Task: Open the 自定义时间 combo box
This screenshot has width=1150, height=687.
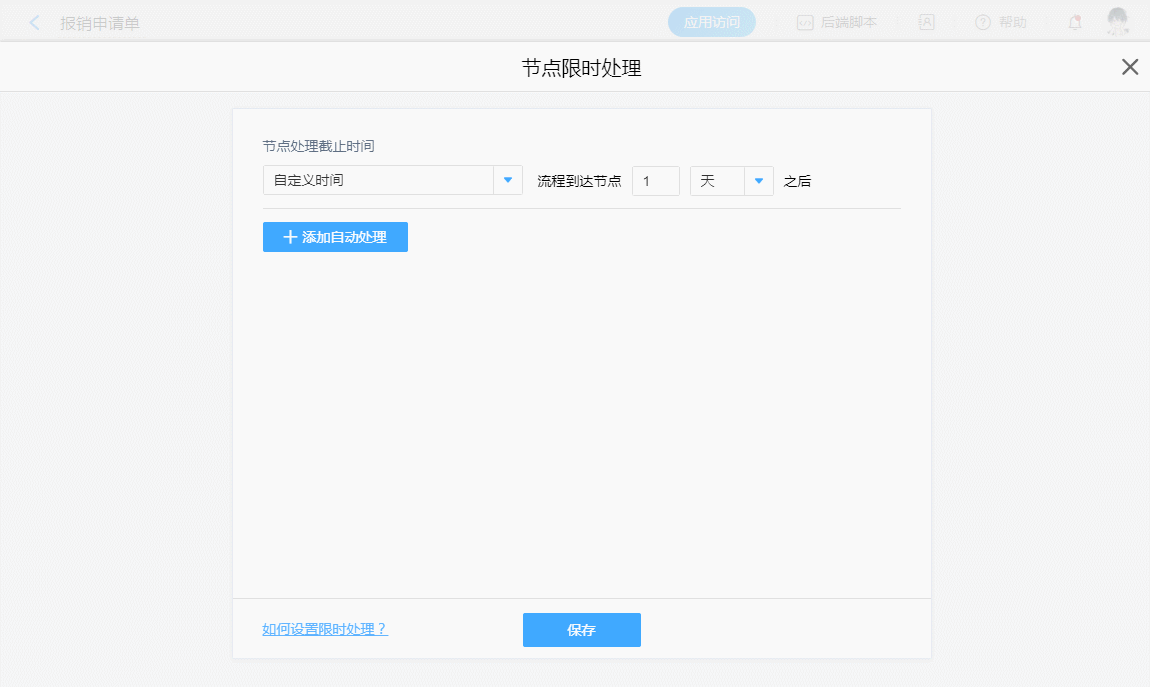Action: [378, 181]
